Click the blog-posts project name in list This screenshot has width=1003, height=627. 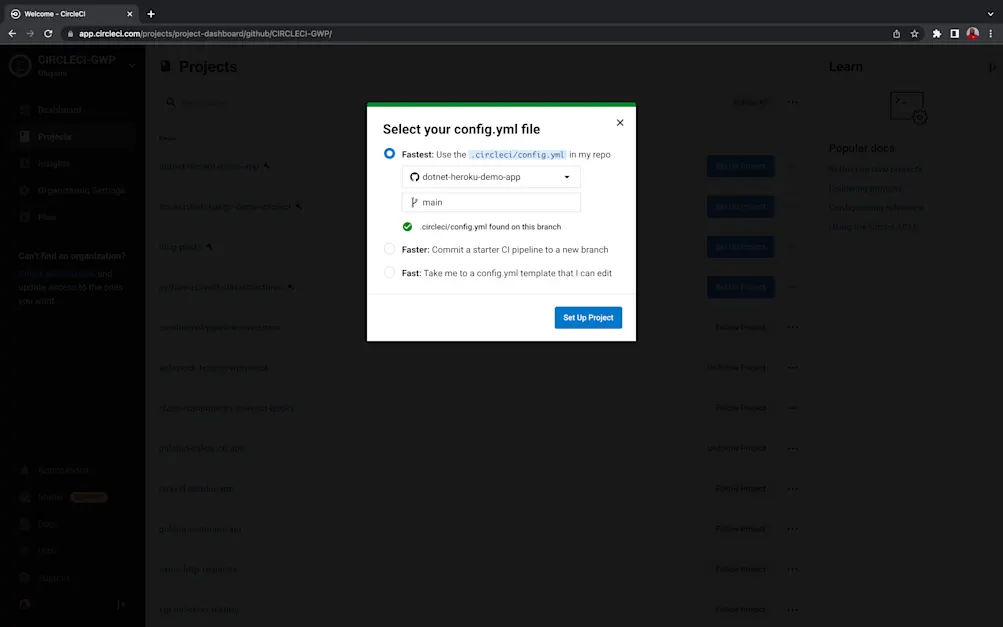click(180, 247)
